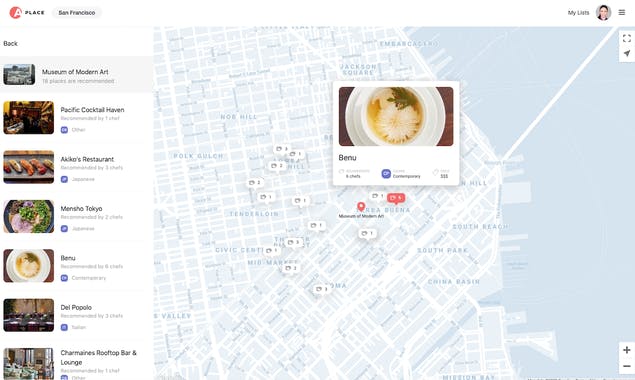
Task: Click the marker near South Park
Action: pos(367,233)
